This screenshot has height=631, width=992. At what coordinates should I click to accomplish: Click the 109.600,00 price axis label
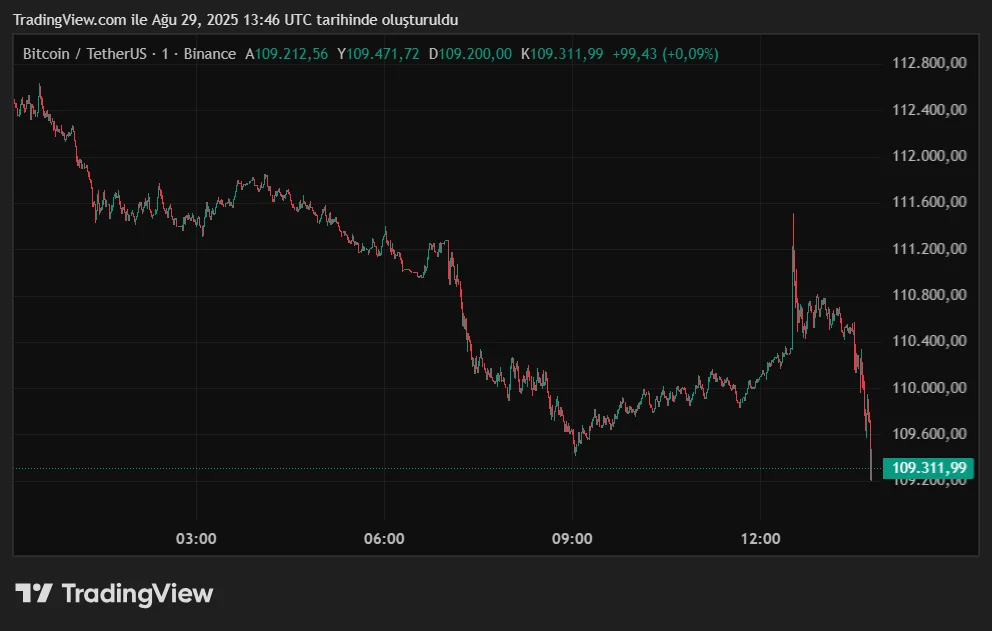[x=929, y=434]
